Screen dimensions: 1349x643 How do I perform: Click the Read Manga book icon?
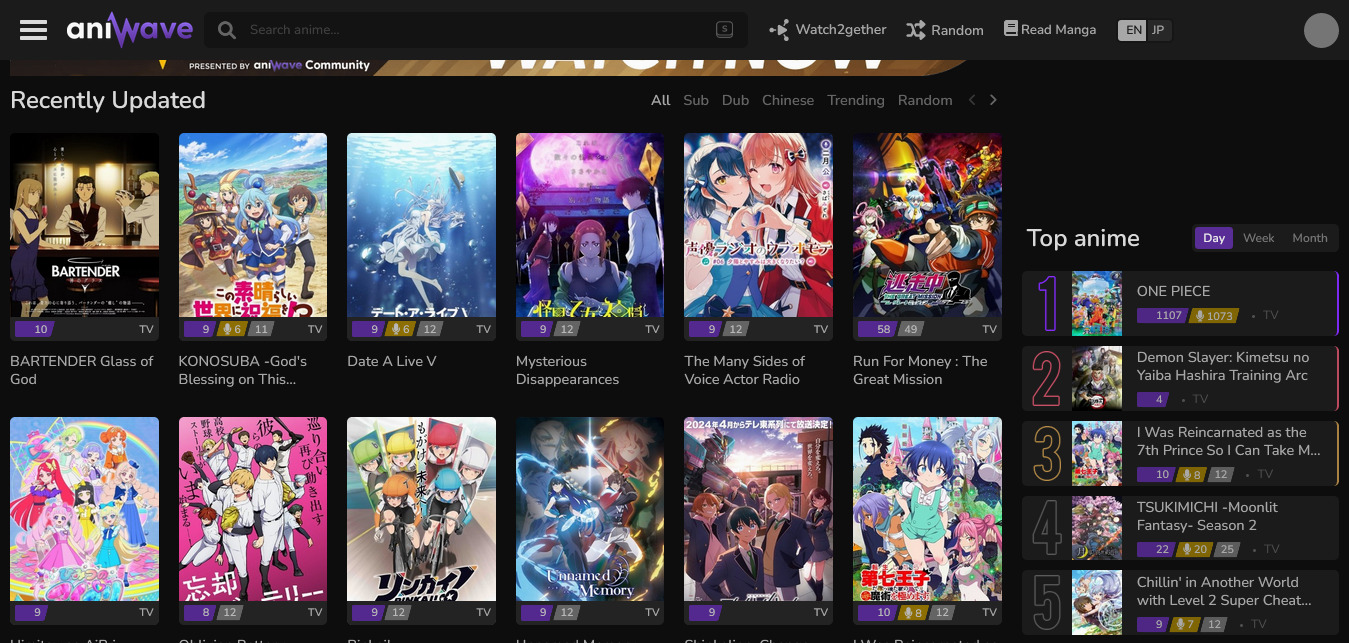coord(1011,29)
